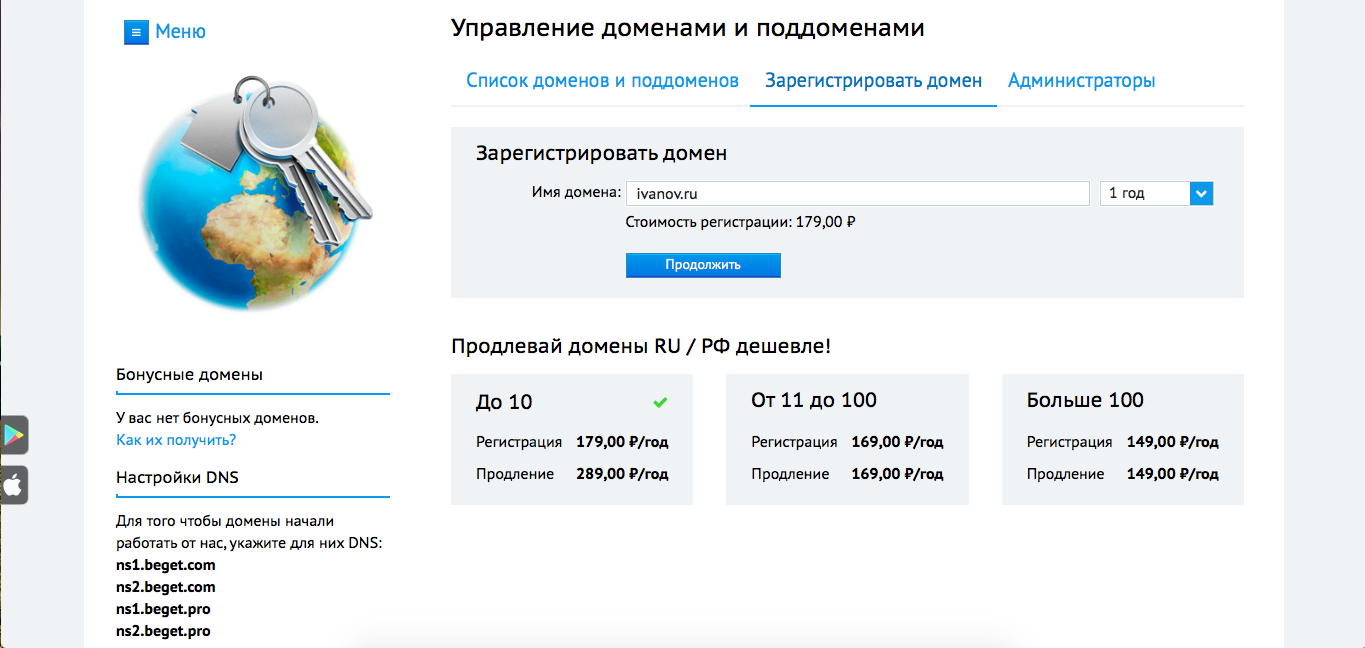Click the ns2.beget.pro DNS entry
This screenshot has width=1365, height=648.
click(x=163, y=631)
